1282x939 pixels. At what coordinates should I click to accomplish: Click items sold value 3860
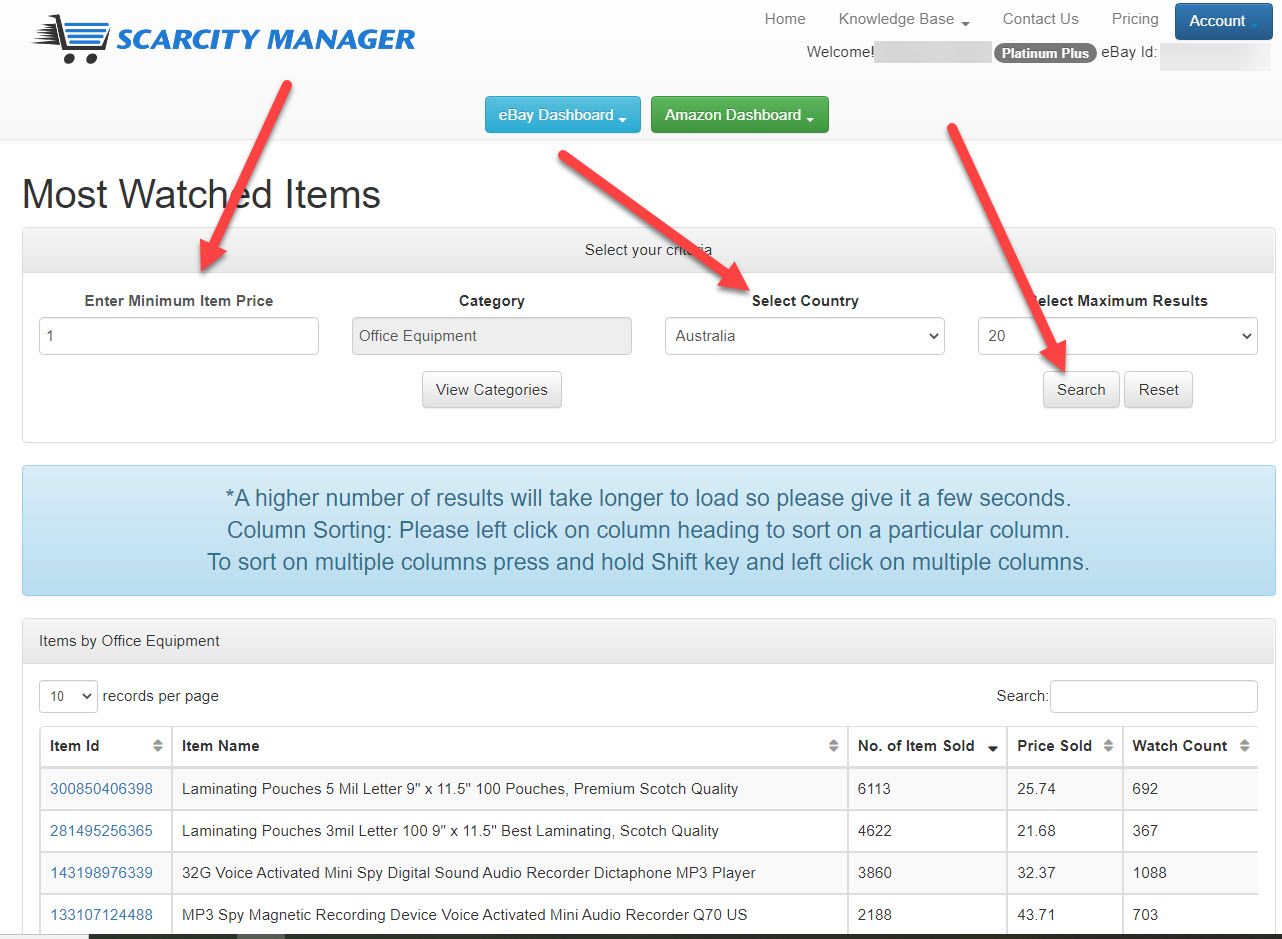click(875, 873)
